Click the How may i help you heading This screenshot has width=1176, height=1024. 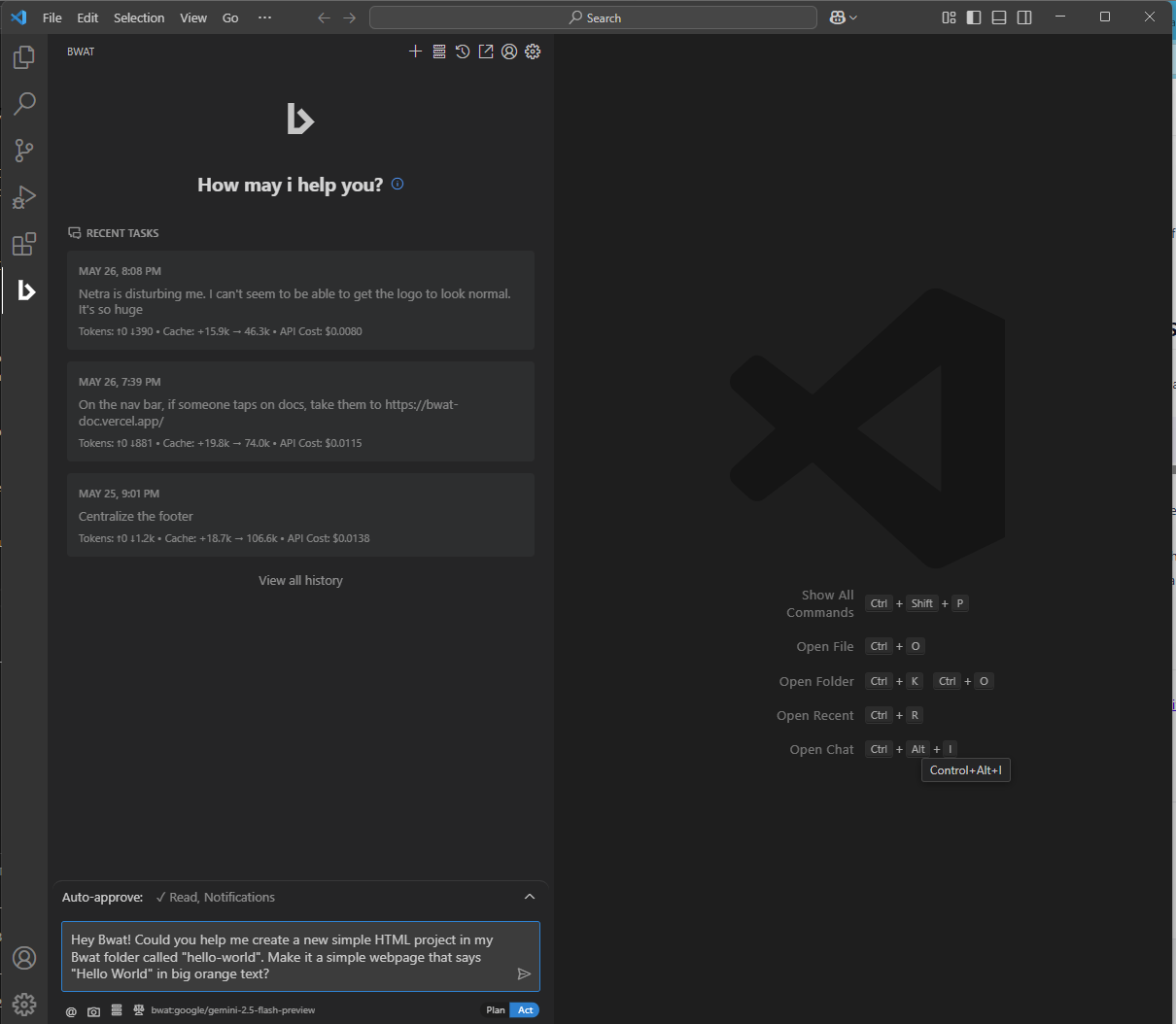290,185
